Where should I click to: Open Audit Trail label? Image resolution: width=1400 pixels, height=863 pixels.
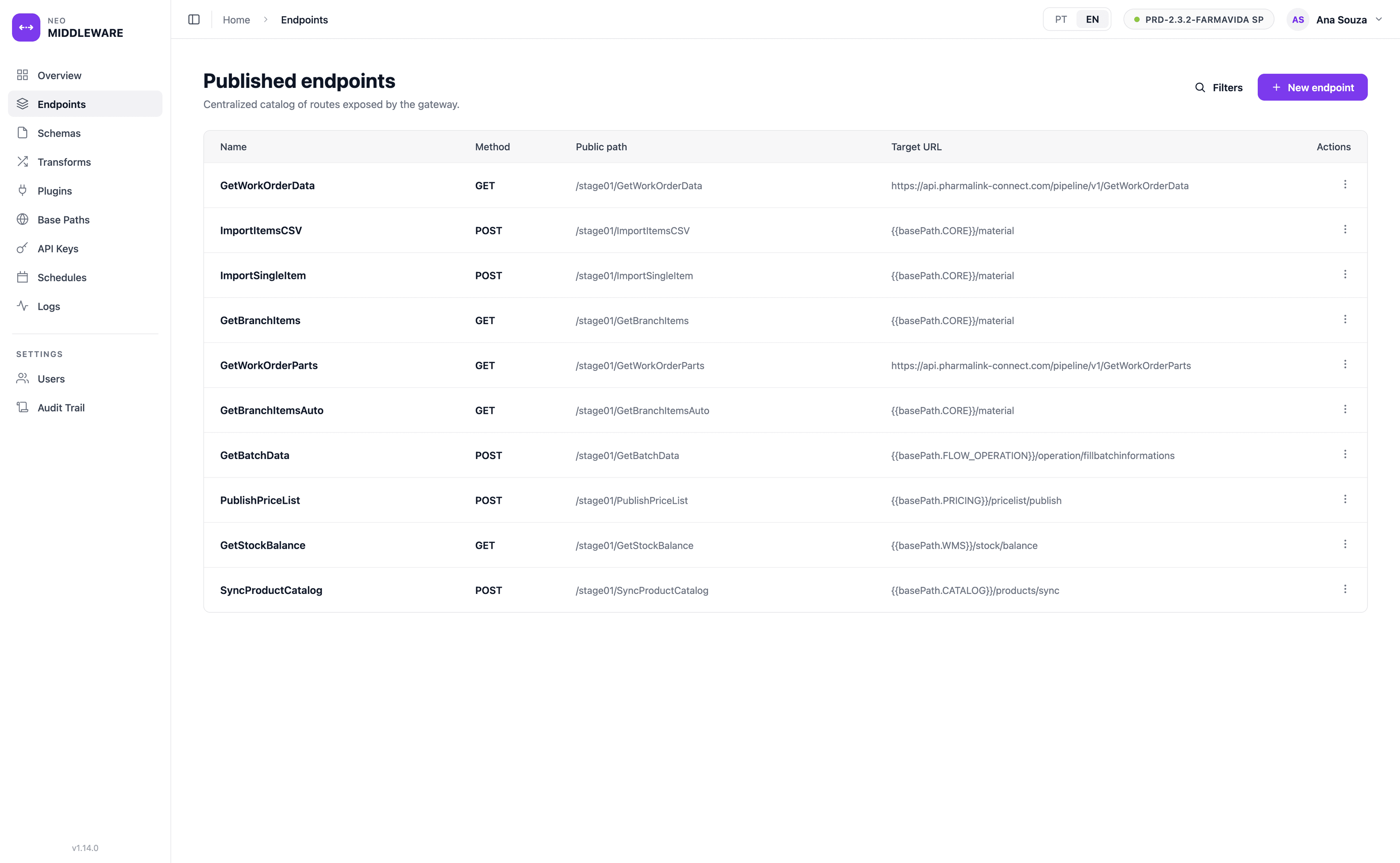click(x=61, y=408)
